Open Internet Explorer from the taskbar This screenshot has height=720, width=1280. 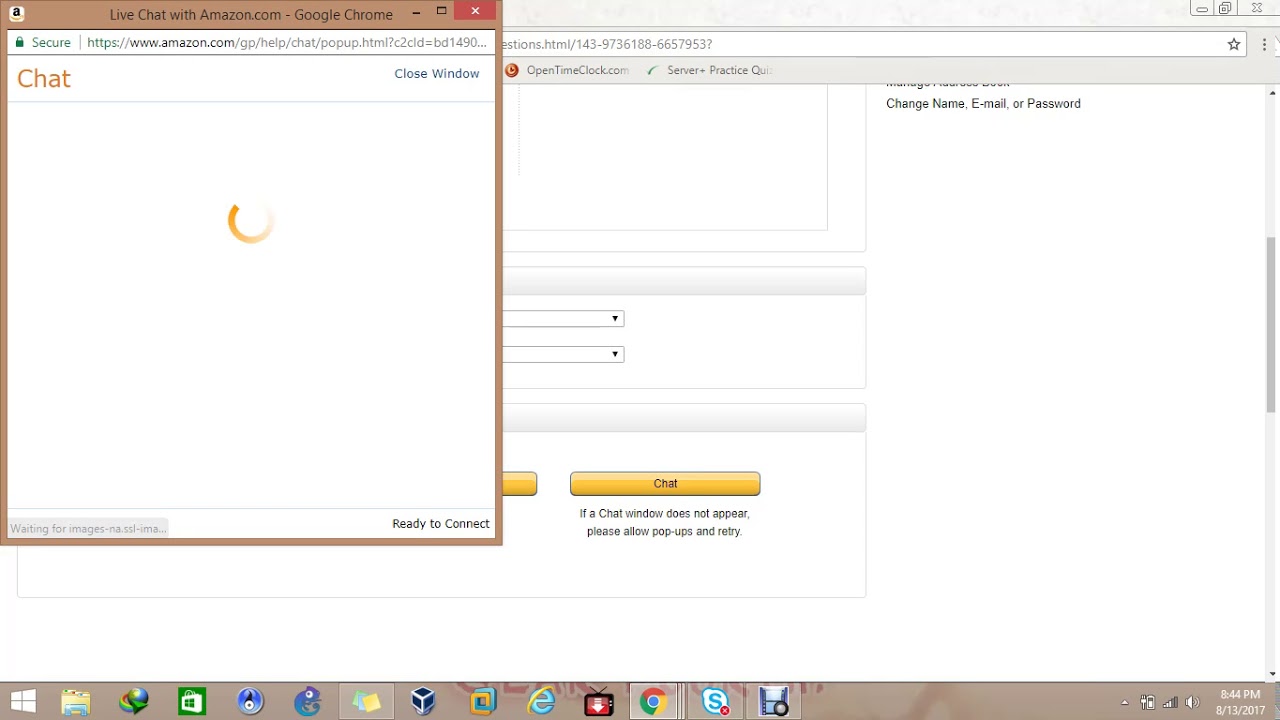click(x=541, y=702)
